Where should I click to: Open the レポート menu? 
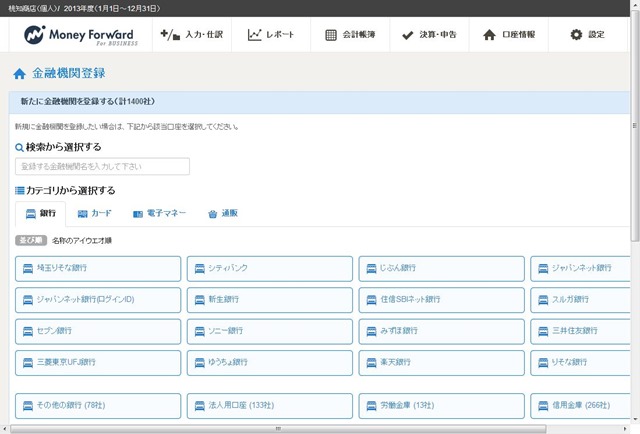coord(271,35)
